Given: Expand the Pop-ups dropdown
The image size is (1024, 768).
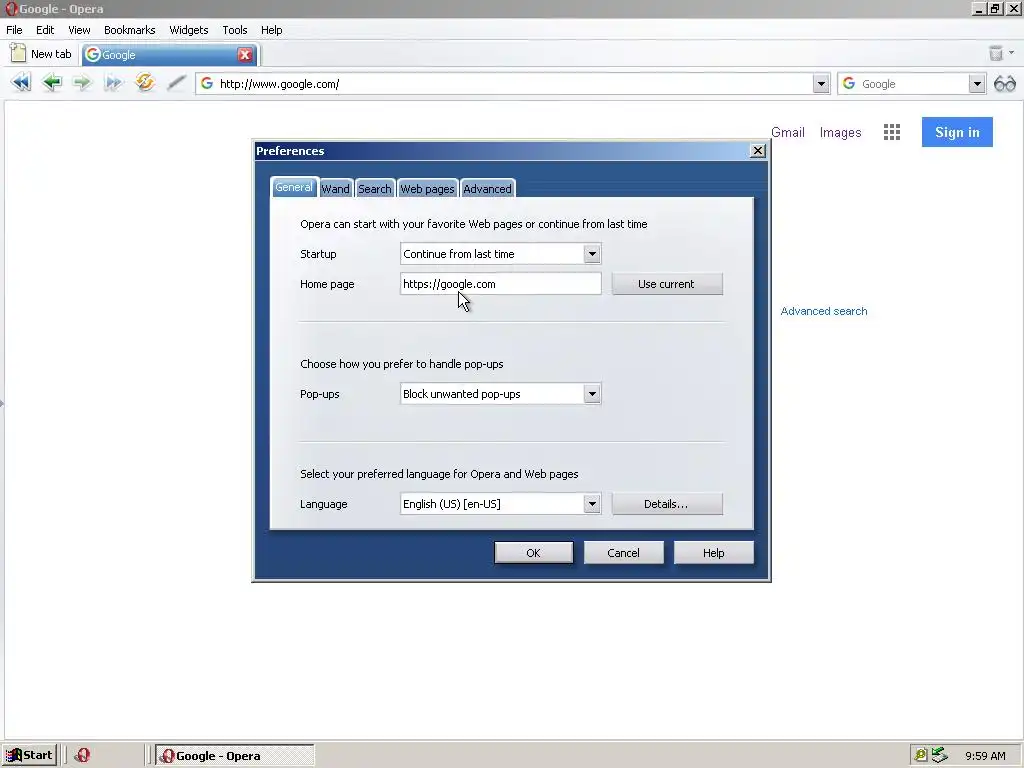Looking at the screenshot, I should pos(592,394).
